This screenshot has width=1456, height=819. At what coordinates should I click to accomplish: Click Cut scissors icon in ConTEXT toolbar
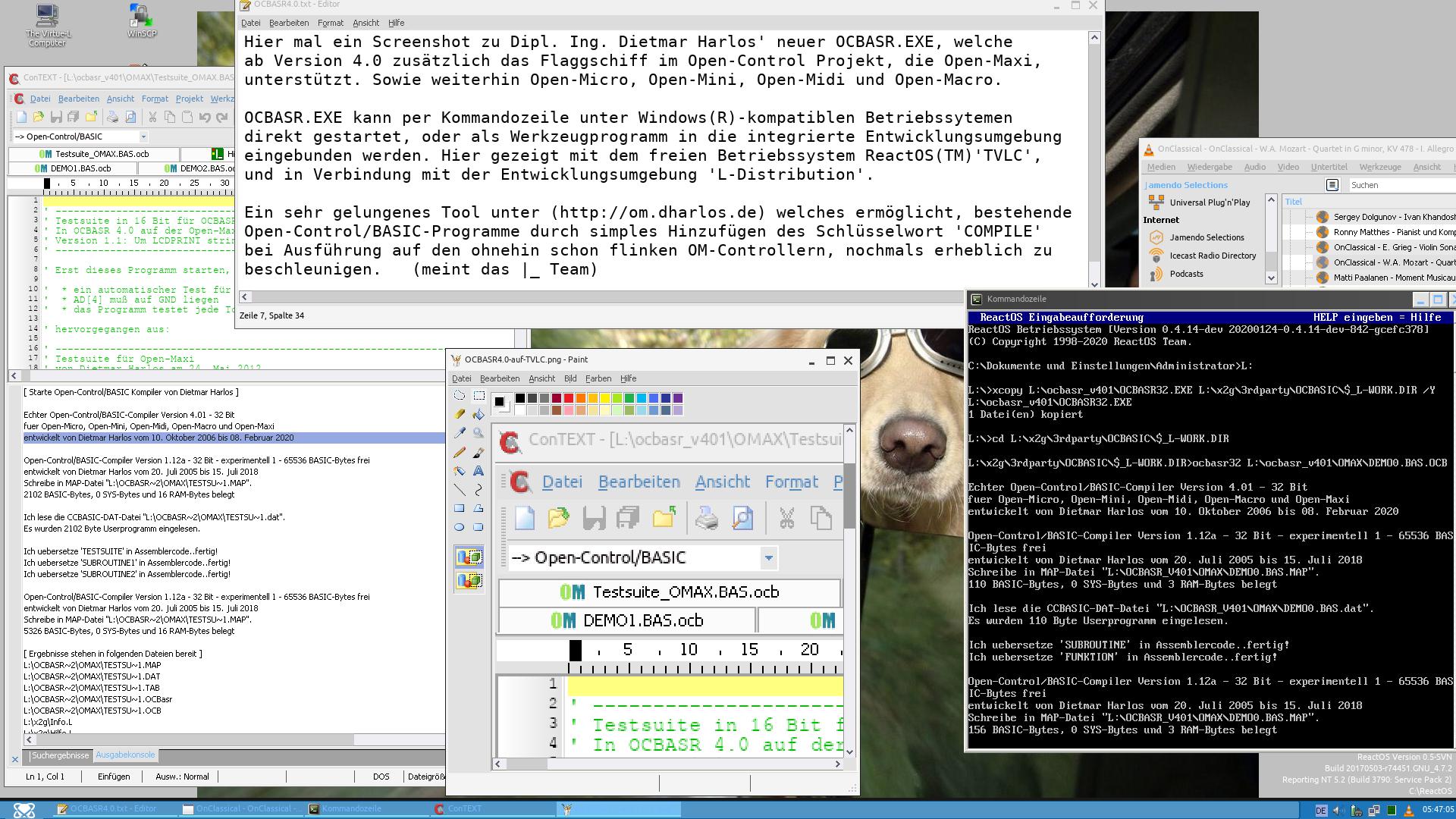coord(152,117)
